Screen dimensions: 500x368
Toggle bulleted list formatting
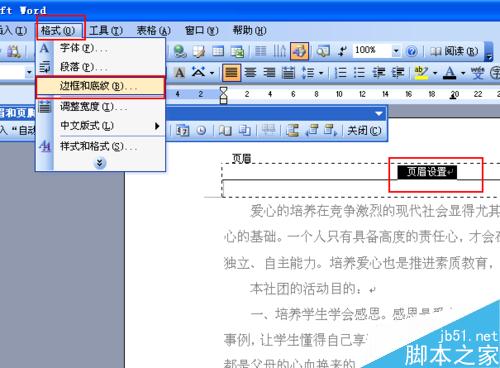click(x=359, y=72)
